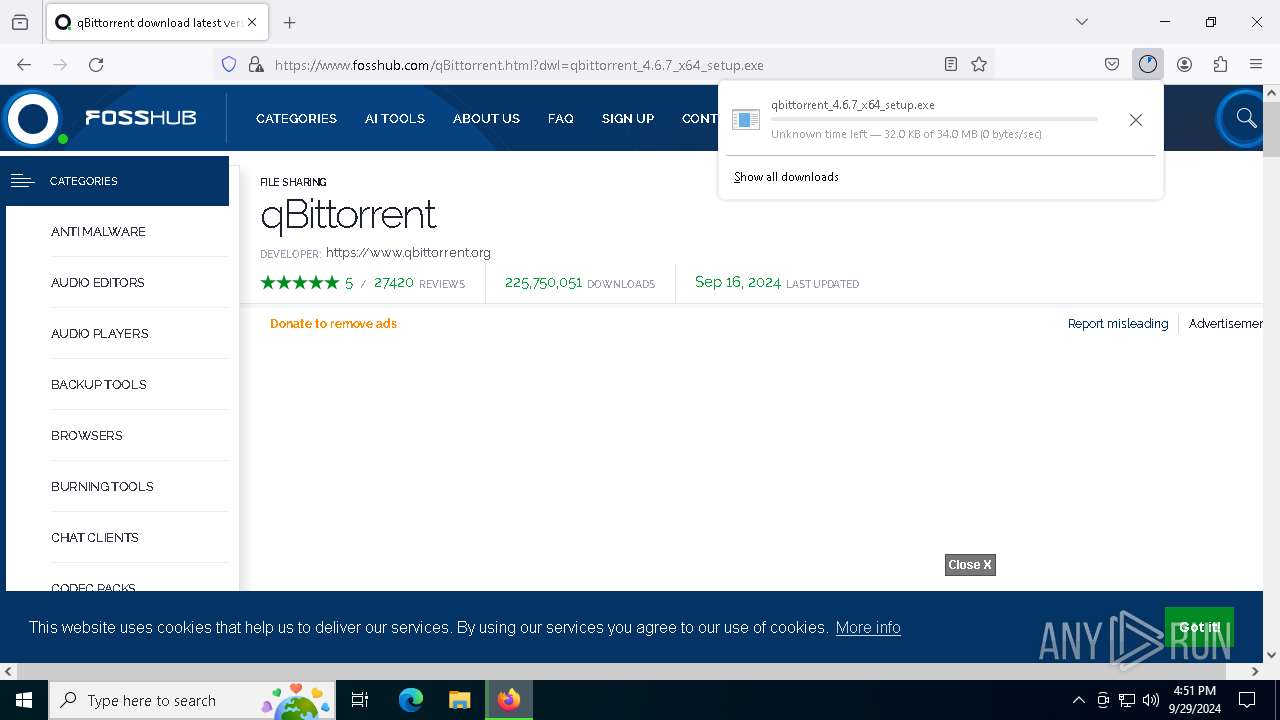Select BROWSERS category
Viewport: 1280px width, 720px height.
click(x=86, y=436)
